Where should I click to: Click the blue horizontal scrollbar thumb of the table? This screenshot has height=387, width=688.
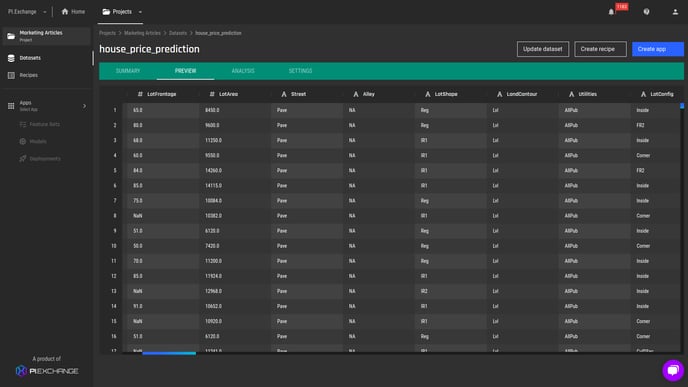point(169,353)
